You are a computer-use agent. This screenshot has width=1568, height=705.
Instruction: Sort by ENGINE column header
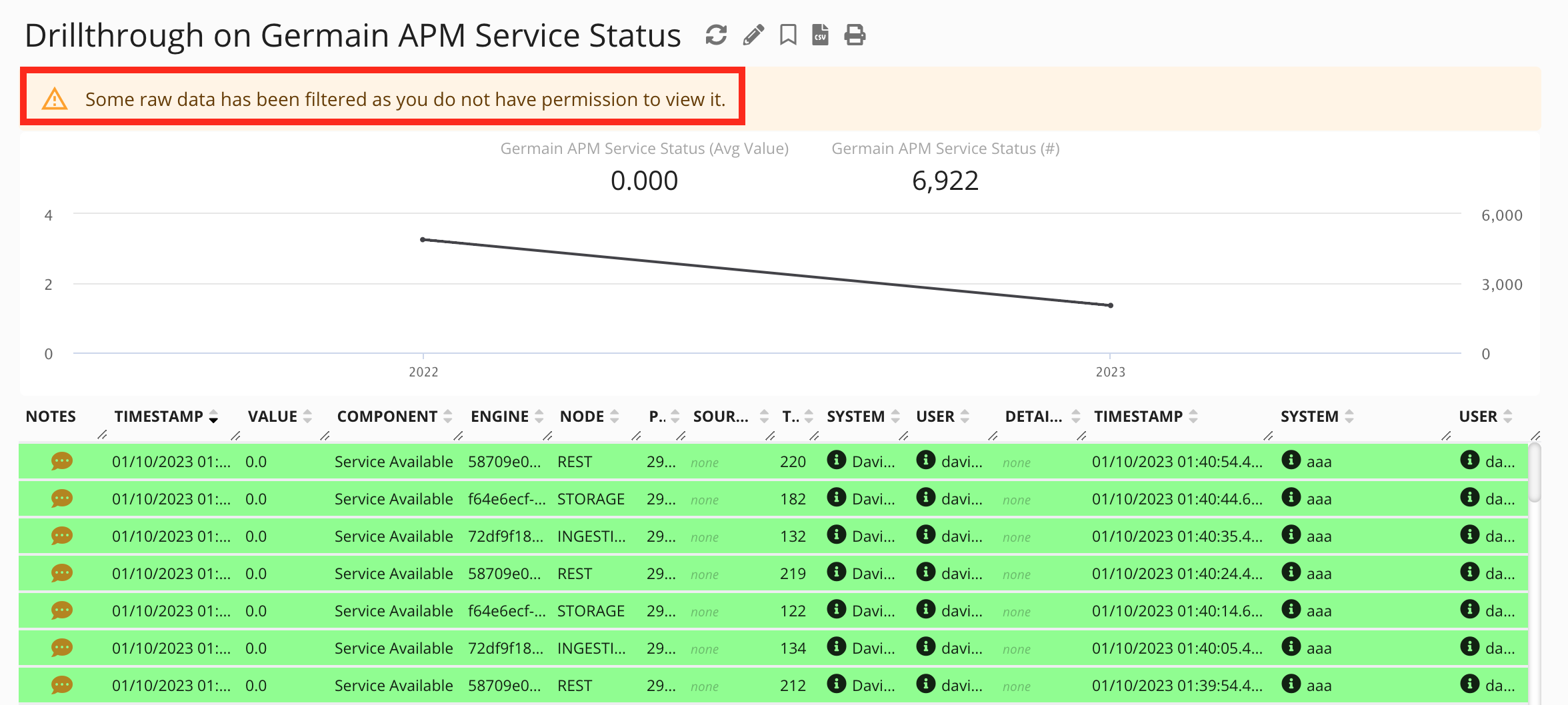click(499, 416)
